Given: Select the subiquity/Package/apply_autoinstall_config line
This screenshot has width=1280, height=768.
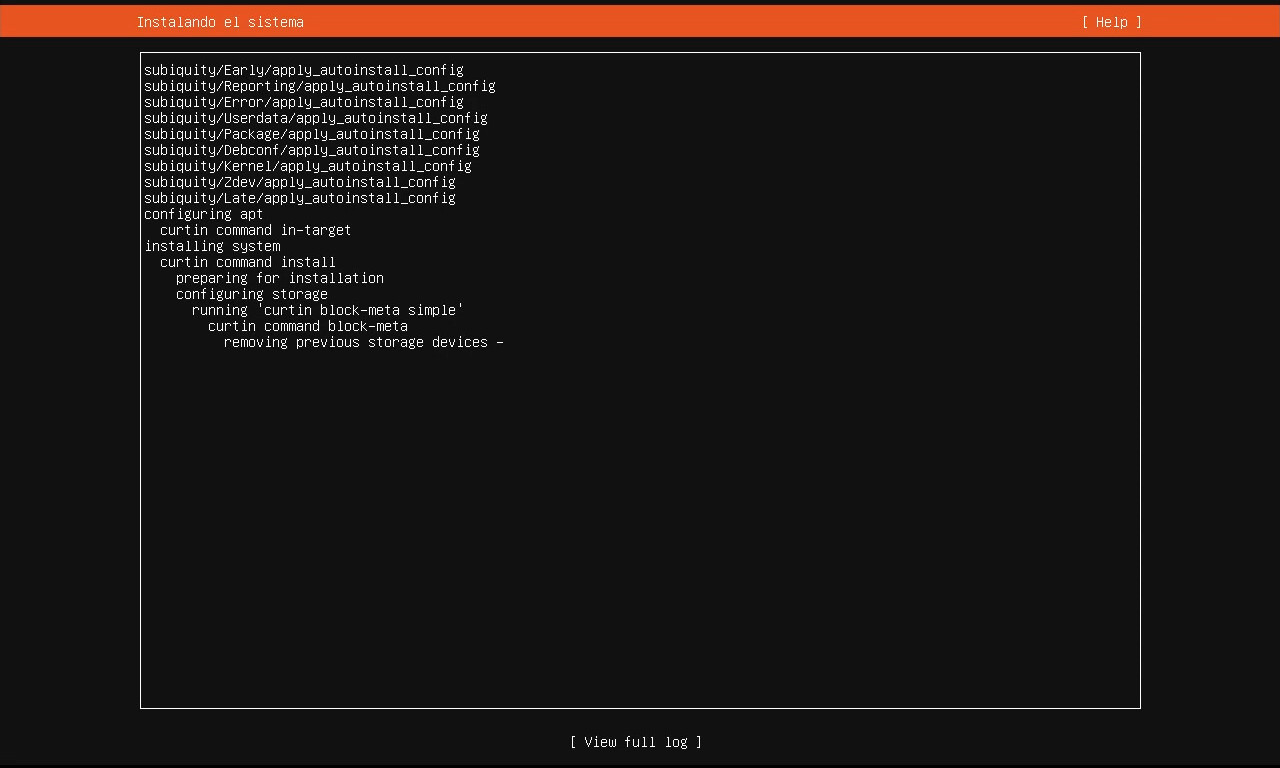Looking at the screenshot, I should pos(311,134).
